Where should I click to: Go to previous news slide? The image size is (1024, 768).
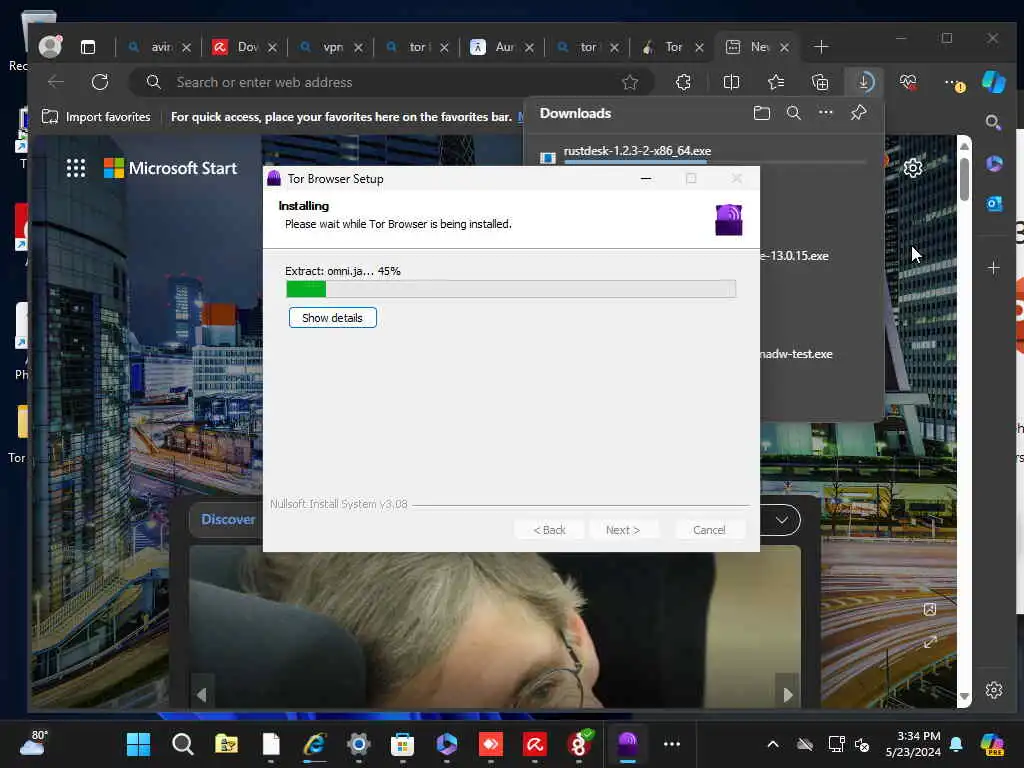point(202,694)
